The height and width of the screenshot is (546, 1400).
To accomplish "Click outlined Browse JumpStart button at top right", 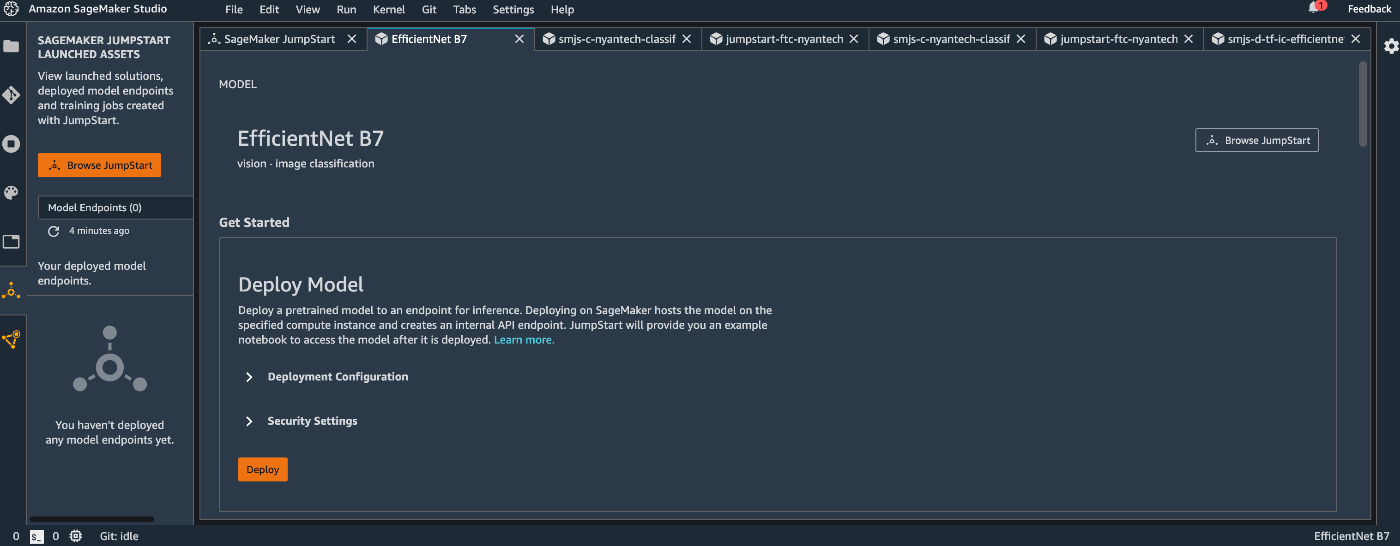I will [1257, 140].
